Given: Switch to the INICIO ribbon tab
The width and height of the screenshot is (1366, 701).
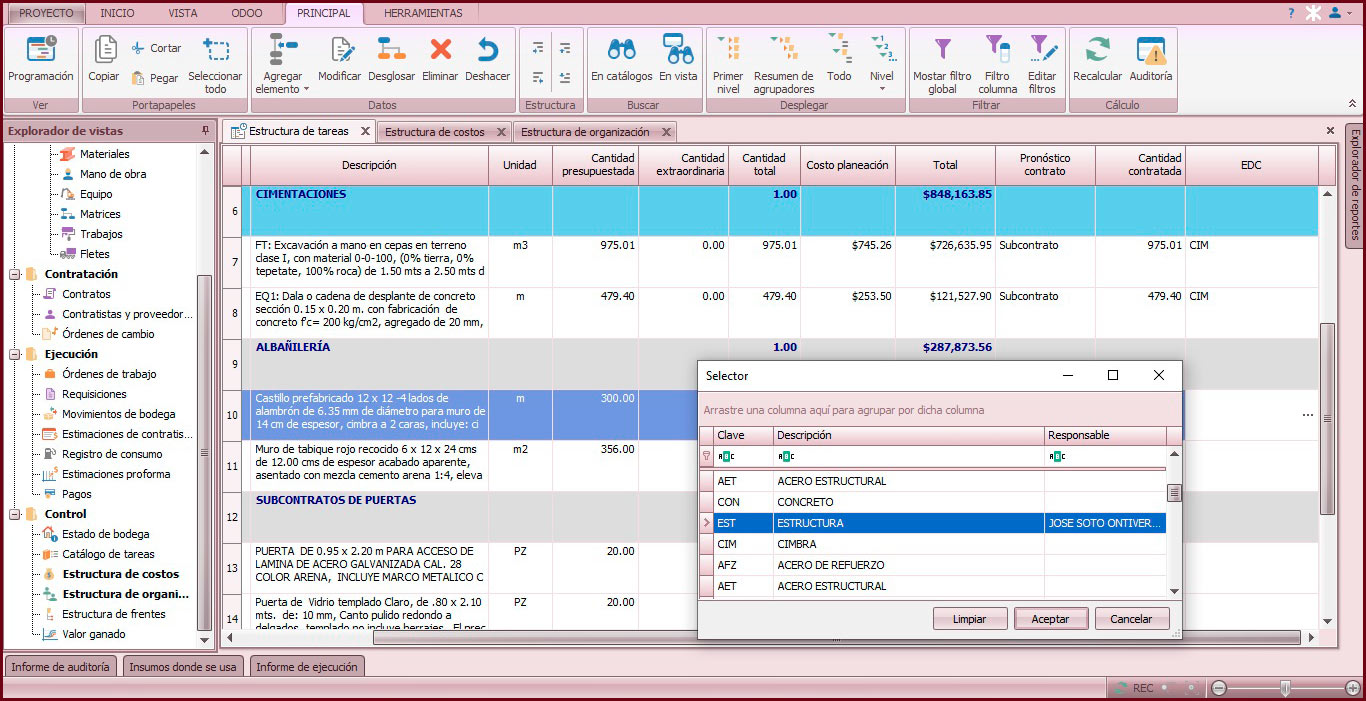Looking at the screenshot, I should tap(117, 13).
